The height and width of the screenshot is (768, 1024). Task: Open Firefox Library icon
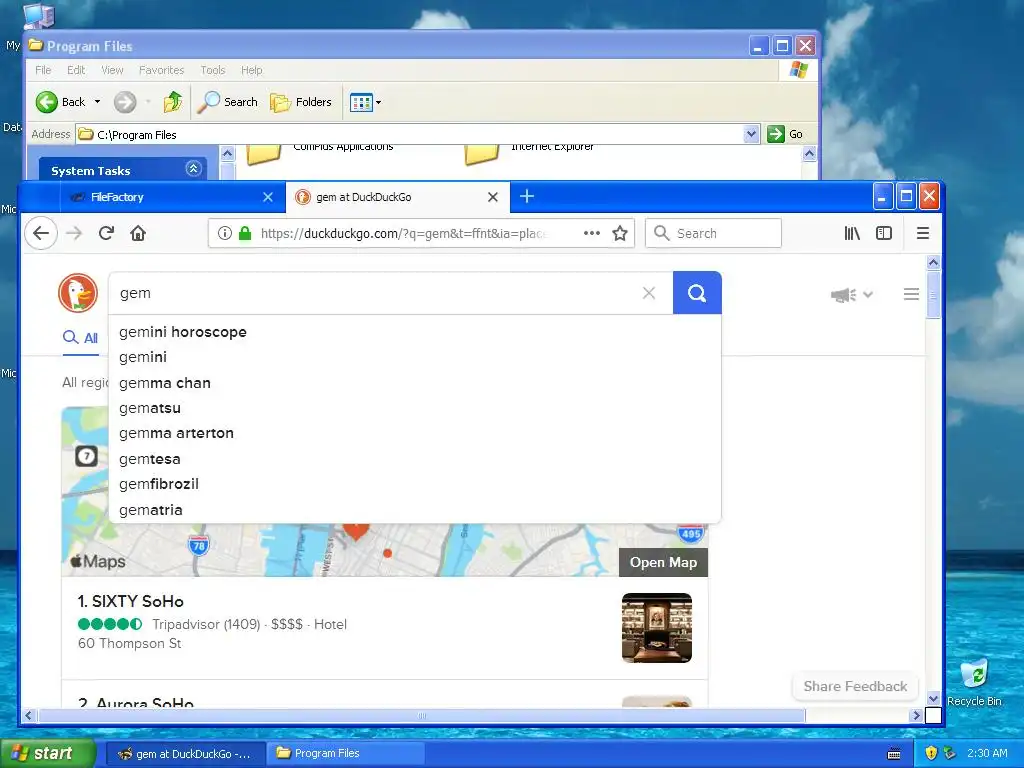point(852,233)
